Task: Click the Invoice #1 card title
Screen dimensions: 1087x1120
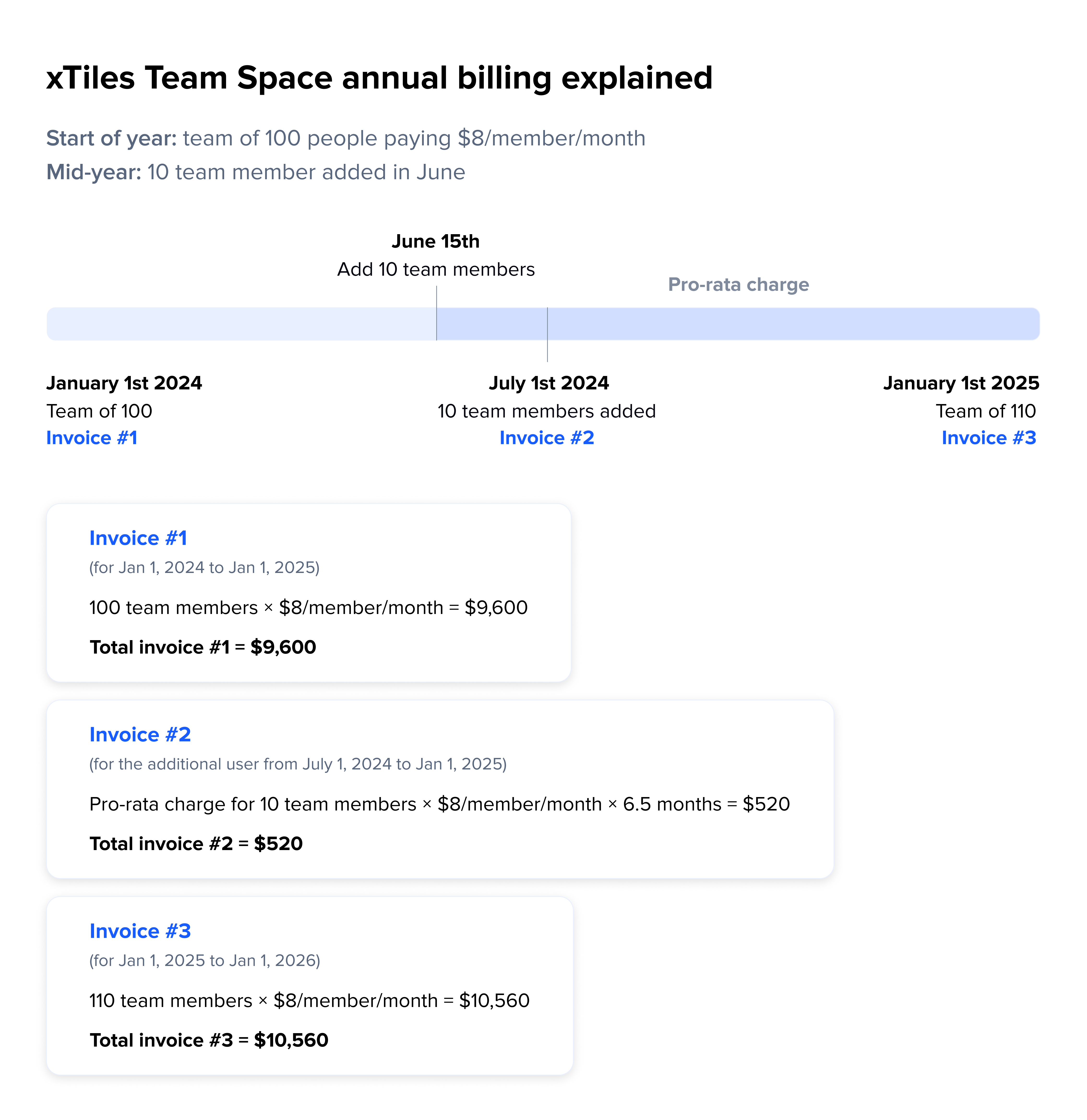Action: point(138,538)
